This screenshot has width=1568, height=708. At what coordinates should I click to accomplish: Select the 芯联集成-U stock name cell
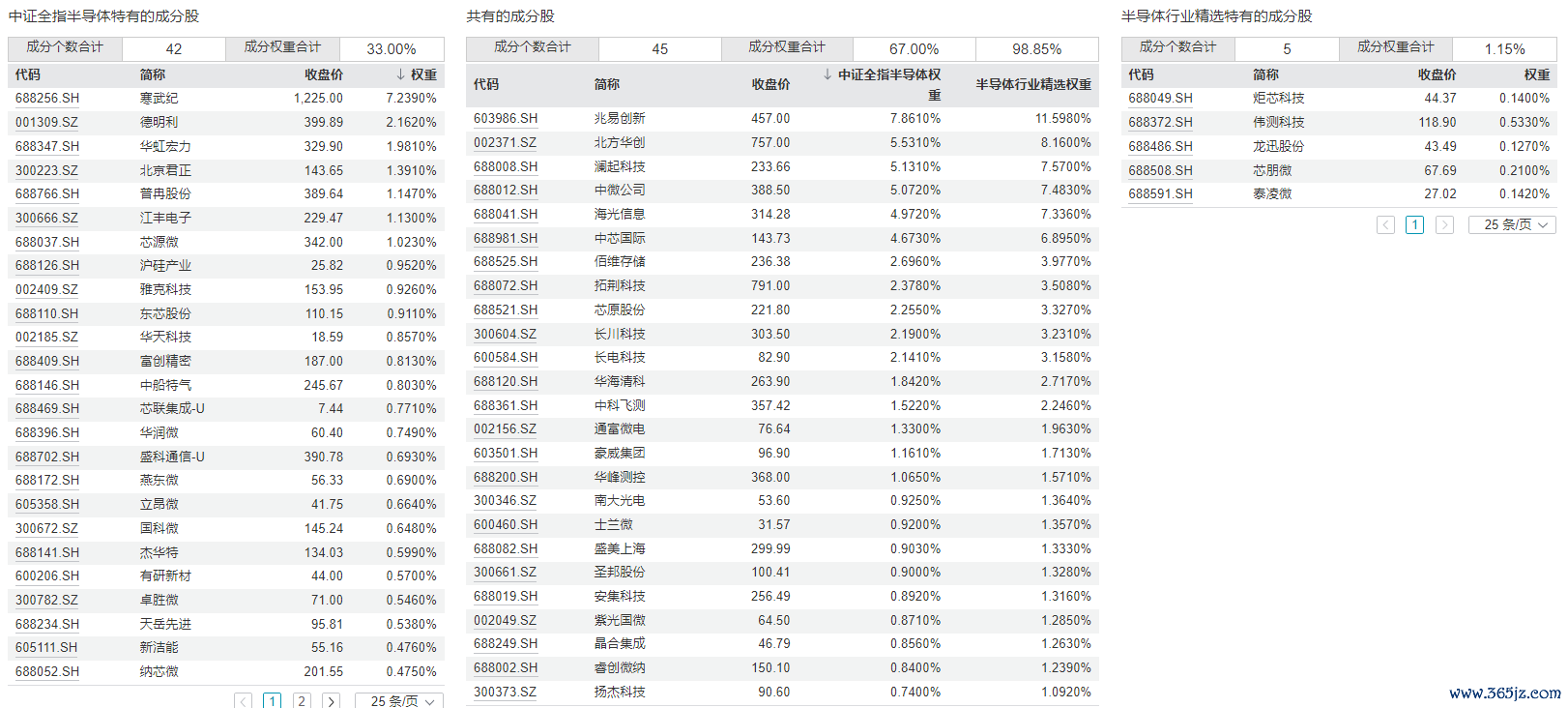(x=172, y=409)
